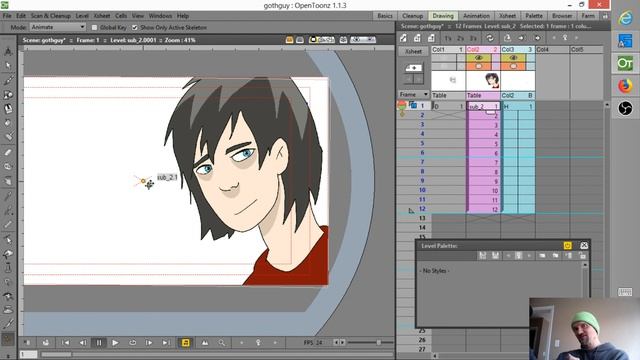Viewport: 640px width, 360px height.
Task: Click the OBS Studio taskbar icon
Action: pos(625,108)
